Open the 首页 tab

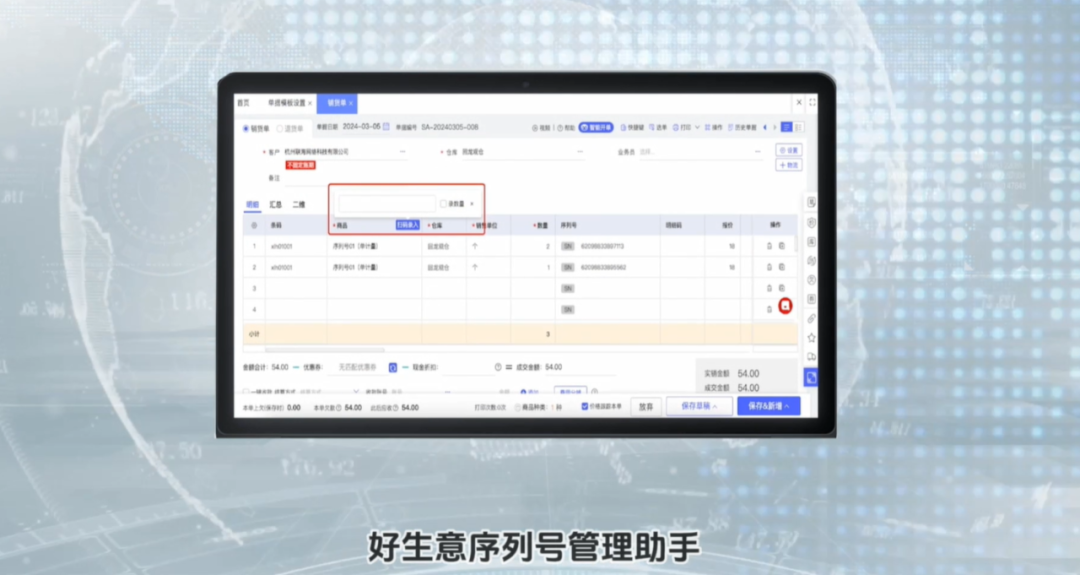point(243,103)
